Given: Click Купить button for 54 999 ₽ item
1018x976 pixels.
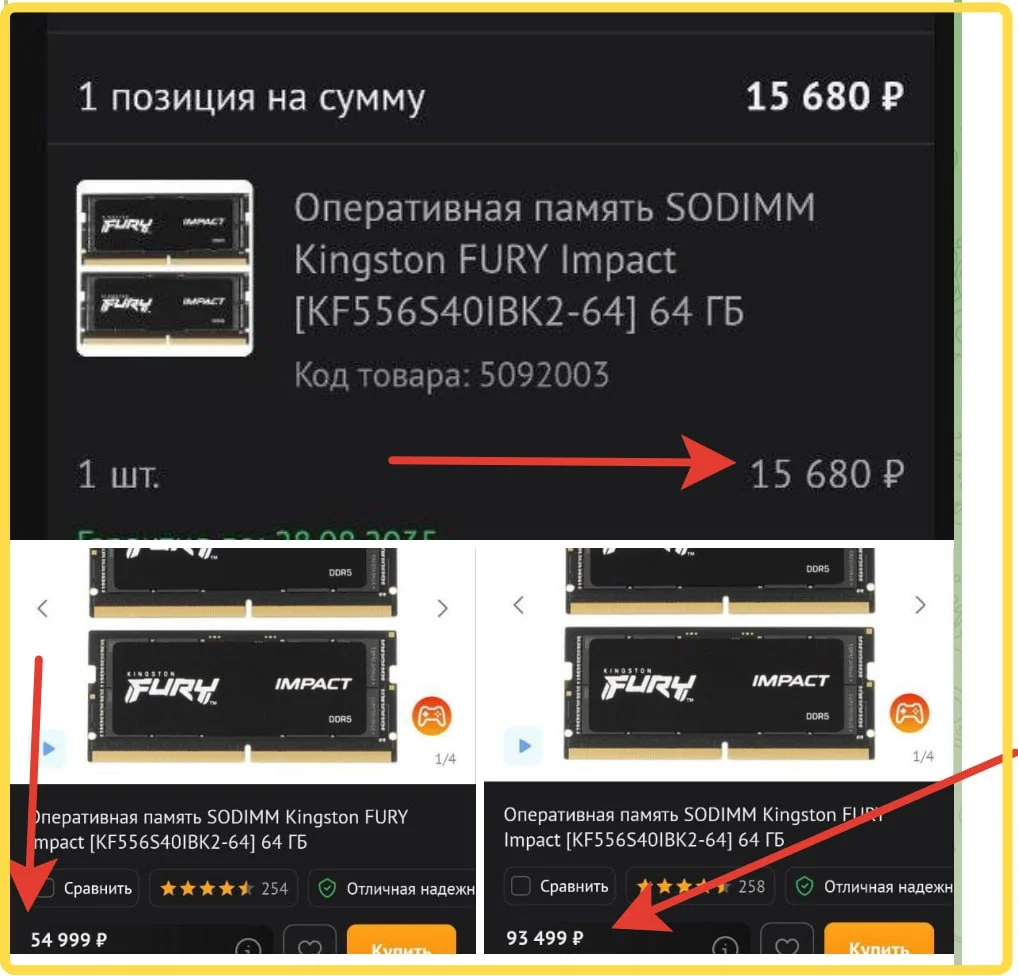Looking at the screenshot, I should pos(401,941).
